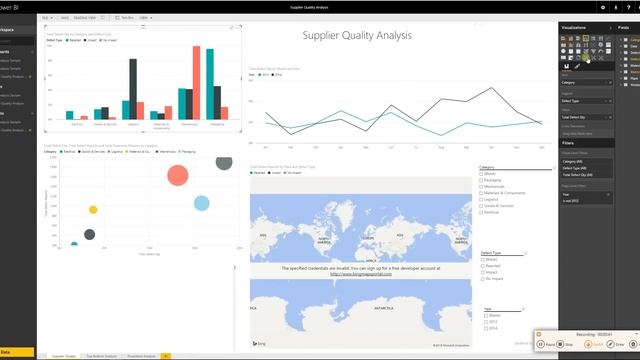Click the yellow Get Data button
The image size is (640, 360).
17,352
